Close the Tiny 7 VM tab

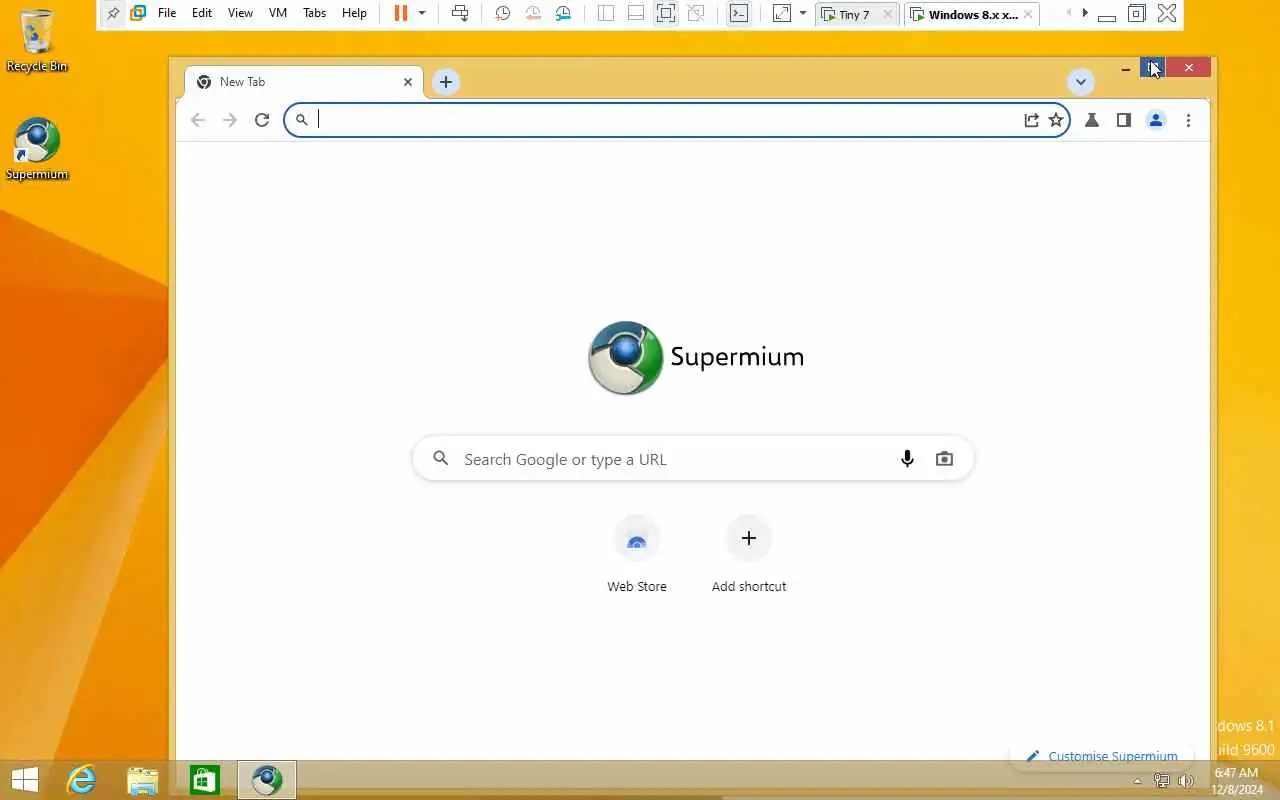point(888,14)
